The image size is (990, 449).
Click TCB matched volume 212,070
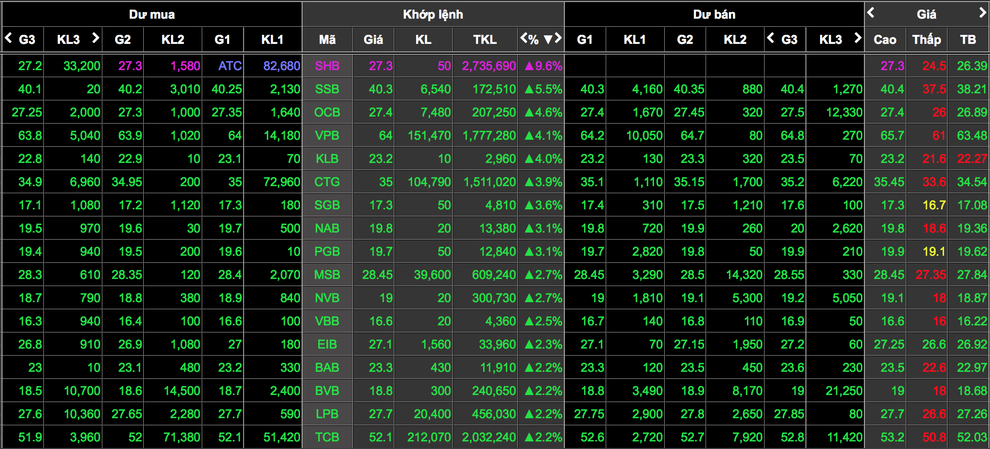pyautogui.click(x=430, y=438)
